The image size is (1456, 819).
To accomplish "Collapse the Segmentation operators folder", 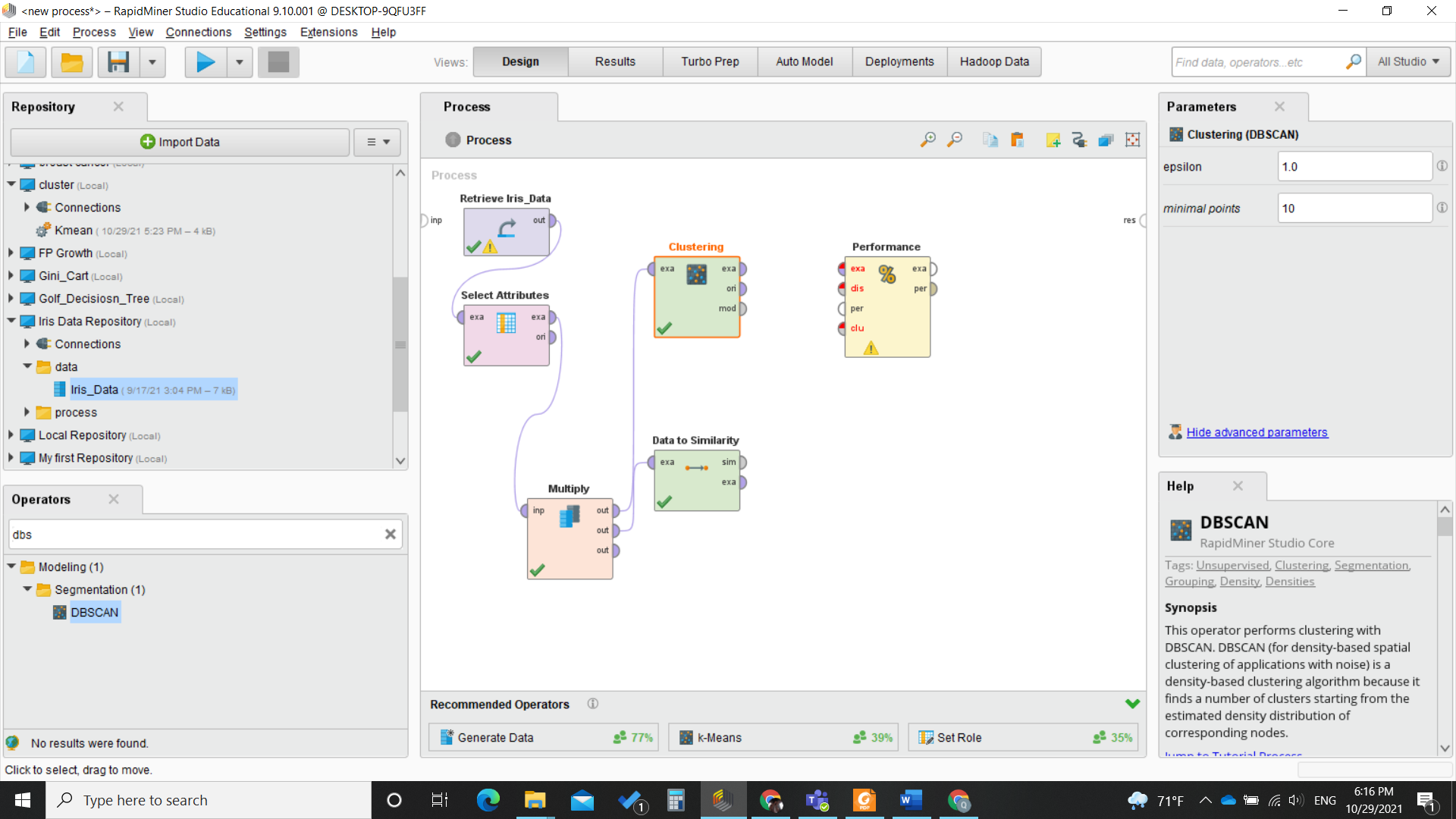I will tap(27, 589).
